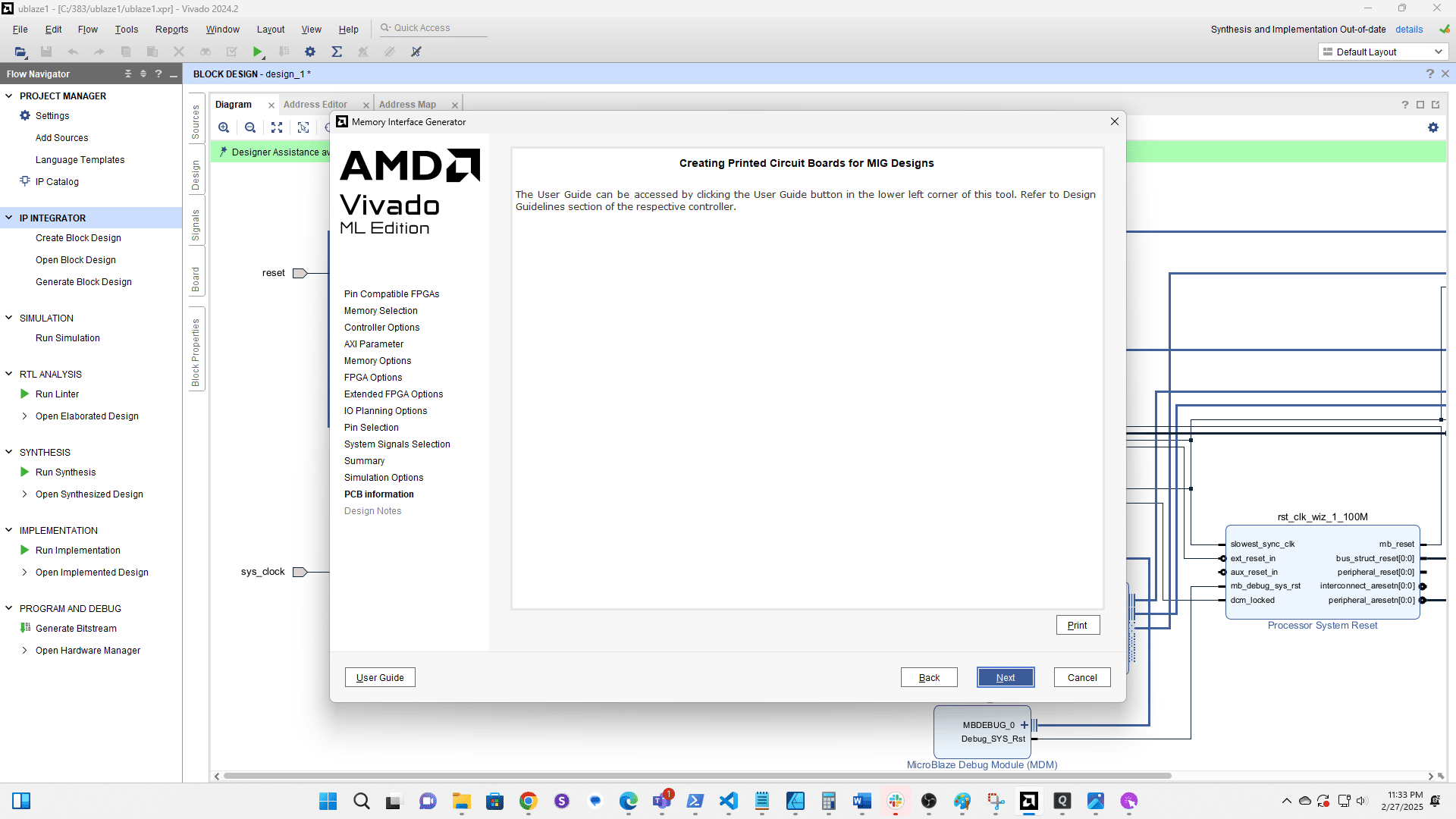1456x819 pixels.
Task: Click the User Guide button
Action: [x=380, y=677]
